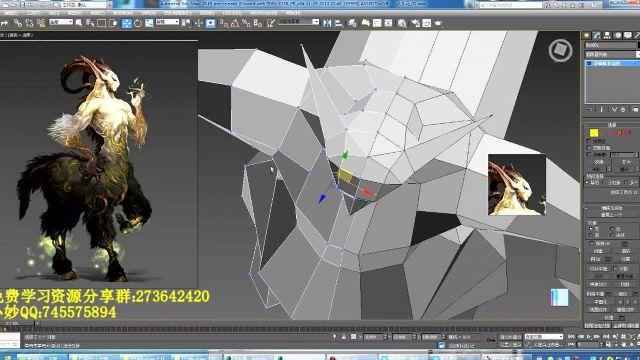Image resolution: width=640 pixels, height=360 pixels.
Task: Click the Use Pivot Point Center icon
Action: tap(186, 23)
